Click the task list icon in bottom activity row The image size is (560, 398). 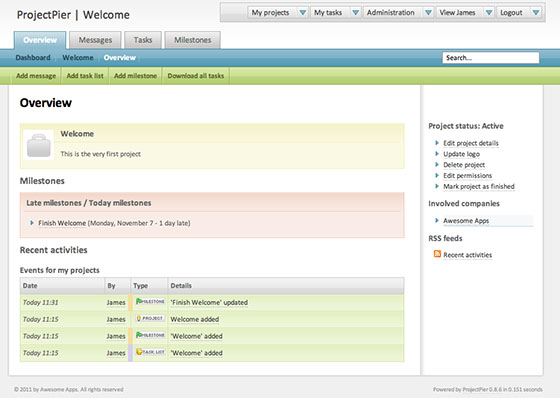coord(139,352)
